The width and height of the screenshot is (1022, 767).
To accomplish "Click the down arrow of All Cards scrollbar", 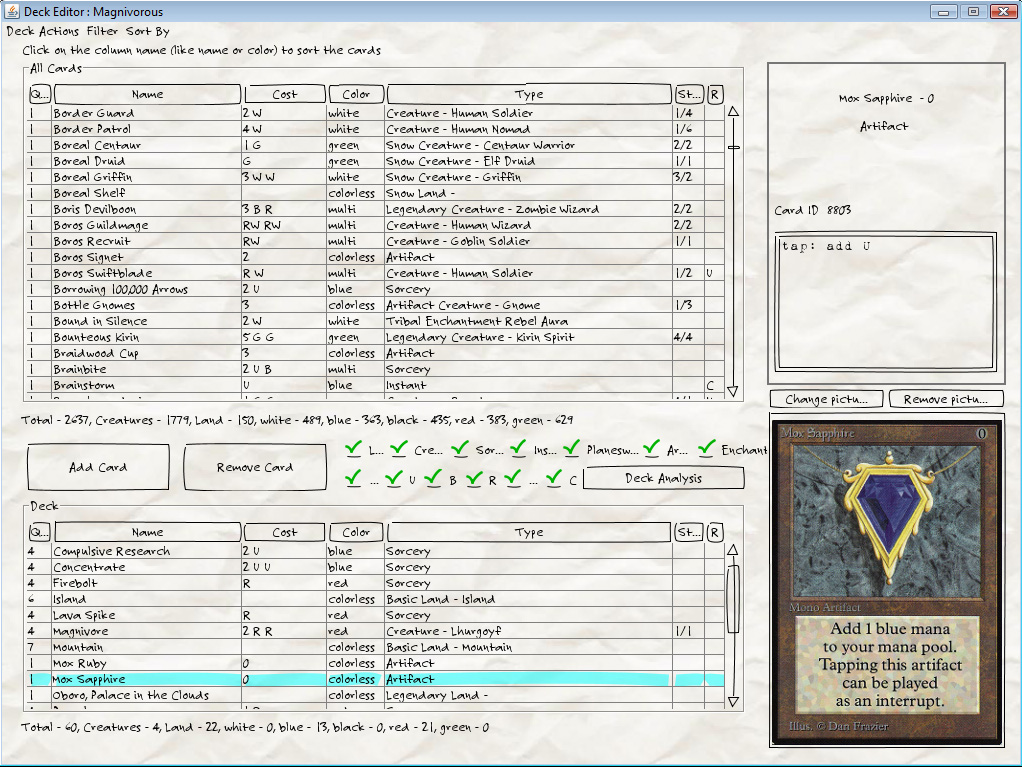I will [x=733, y=391].
